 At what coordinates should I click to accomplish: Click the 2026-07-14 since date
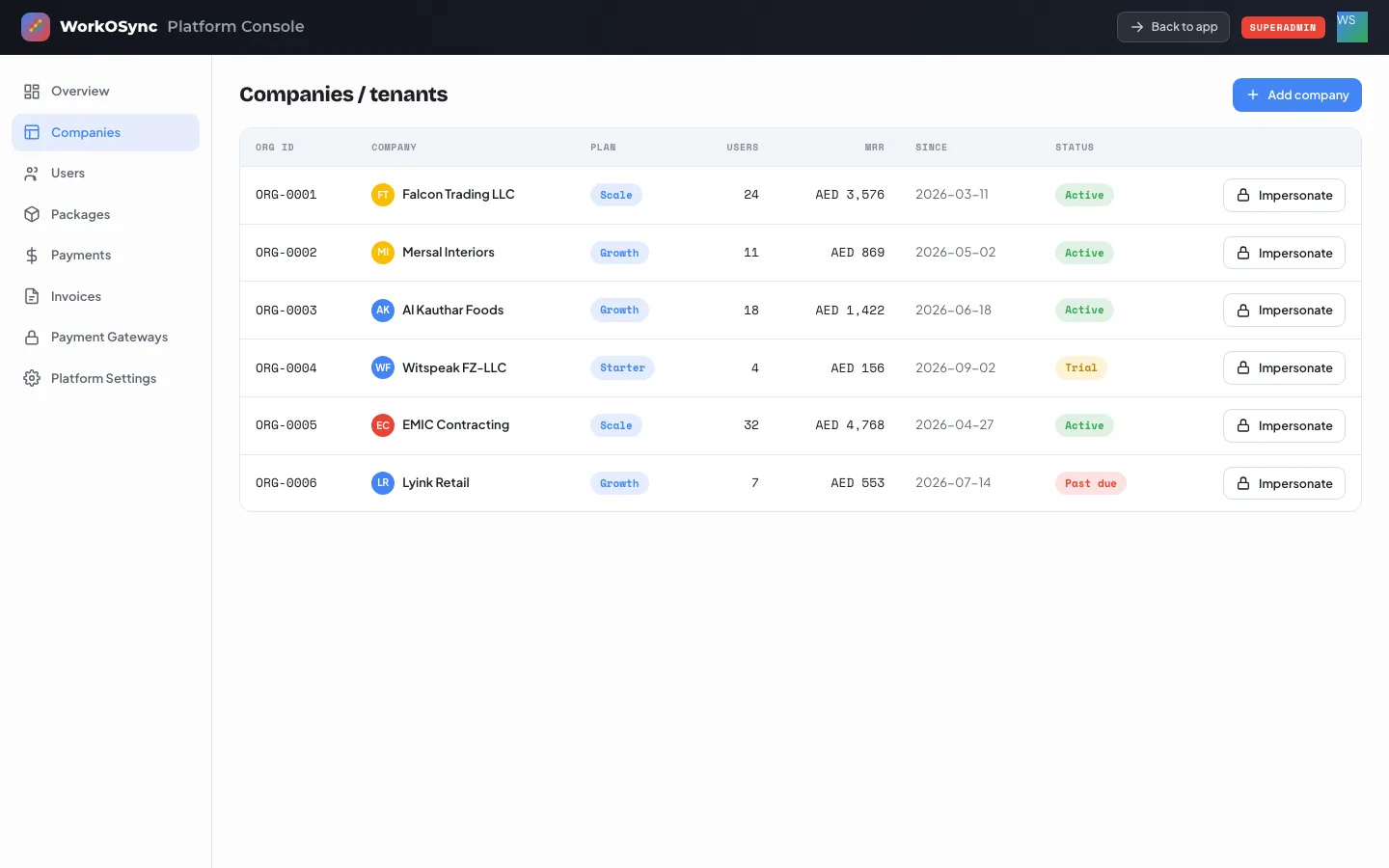click(x=953, y=483)
